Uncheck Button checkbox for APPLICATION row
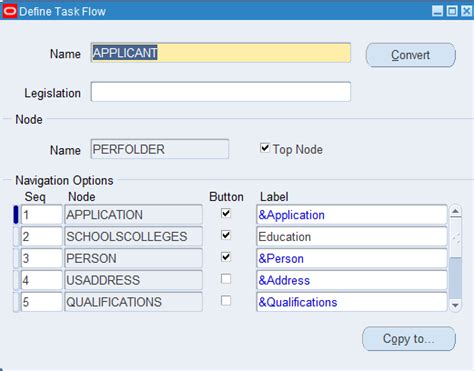474x371 pixels. click(226, 213)
